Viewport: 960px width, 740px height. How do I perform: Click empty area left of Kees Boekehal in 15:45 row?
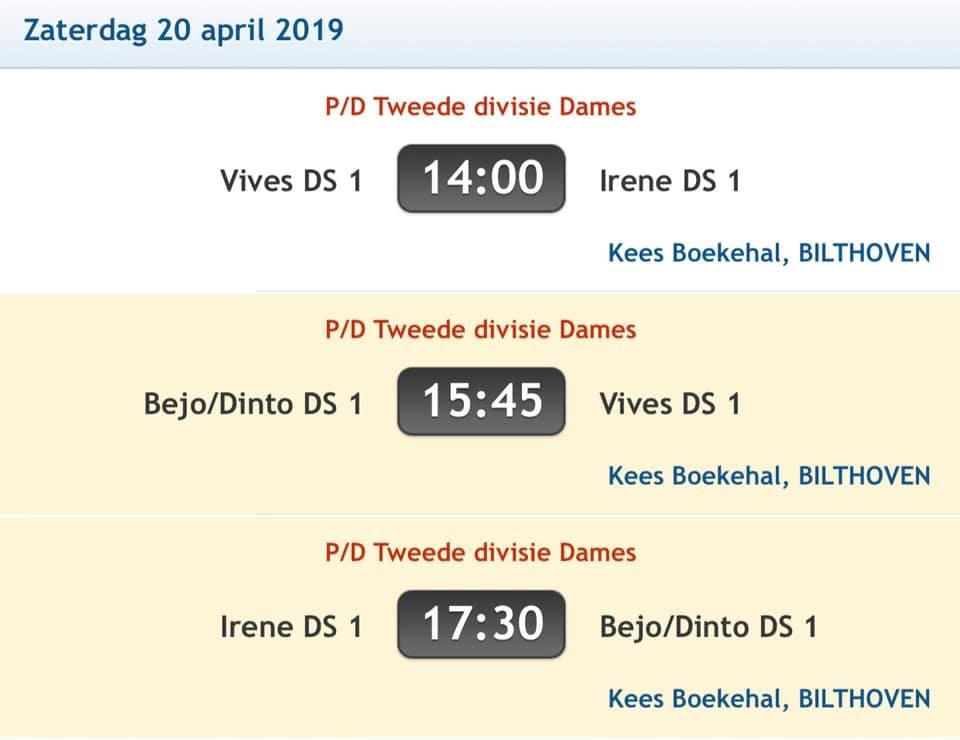point(300,476)
